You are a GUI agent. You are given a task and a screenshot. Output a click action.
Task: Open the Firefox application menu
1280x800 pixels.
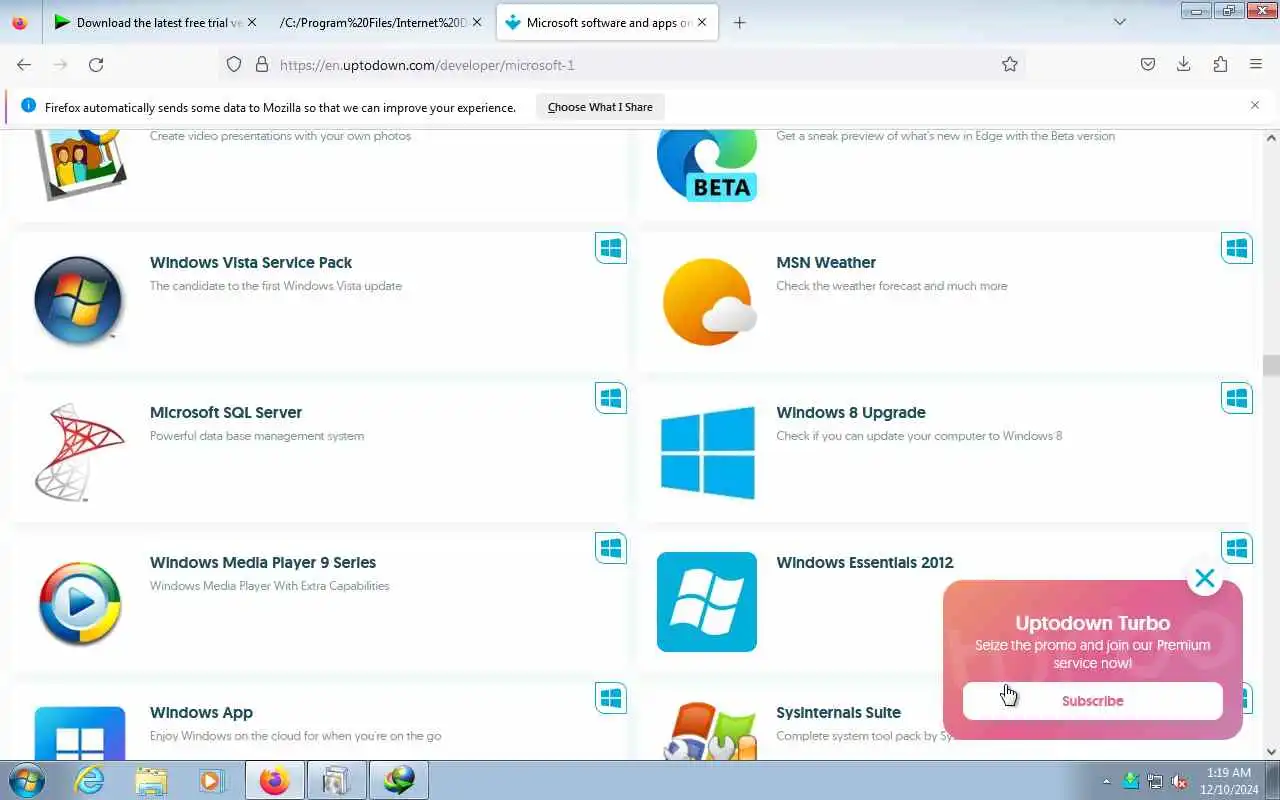coord(1256,64)
